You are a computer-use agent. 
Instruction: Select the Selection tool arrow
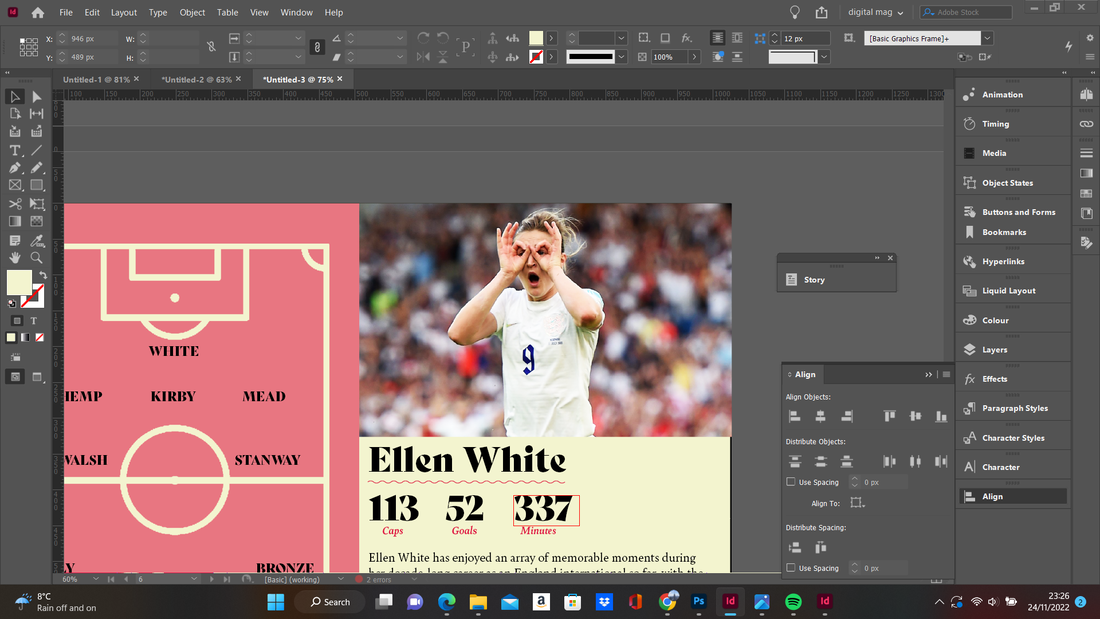[x=15, y=97]
